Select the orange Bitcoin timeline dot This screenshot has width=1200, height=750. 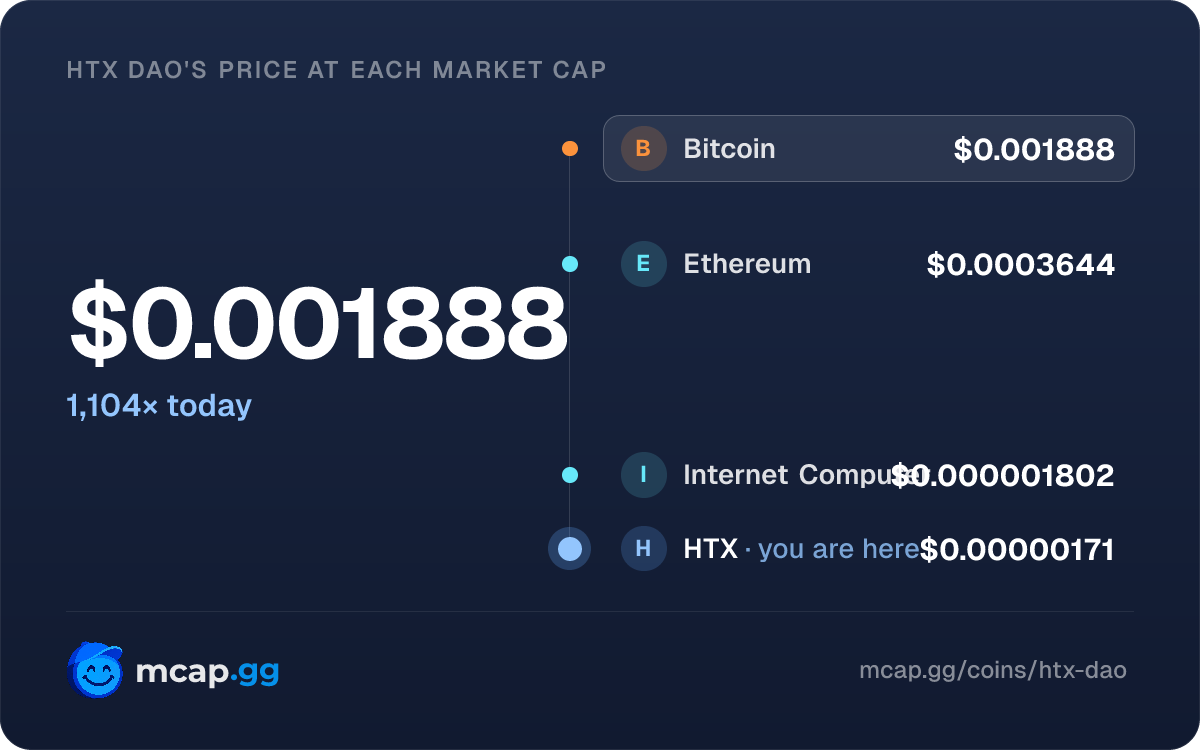click(570, 149)
